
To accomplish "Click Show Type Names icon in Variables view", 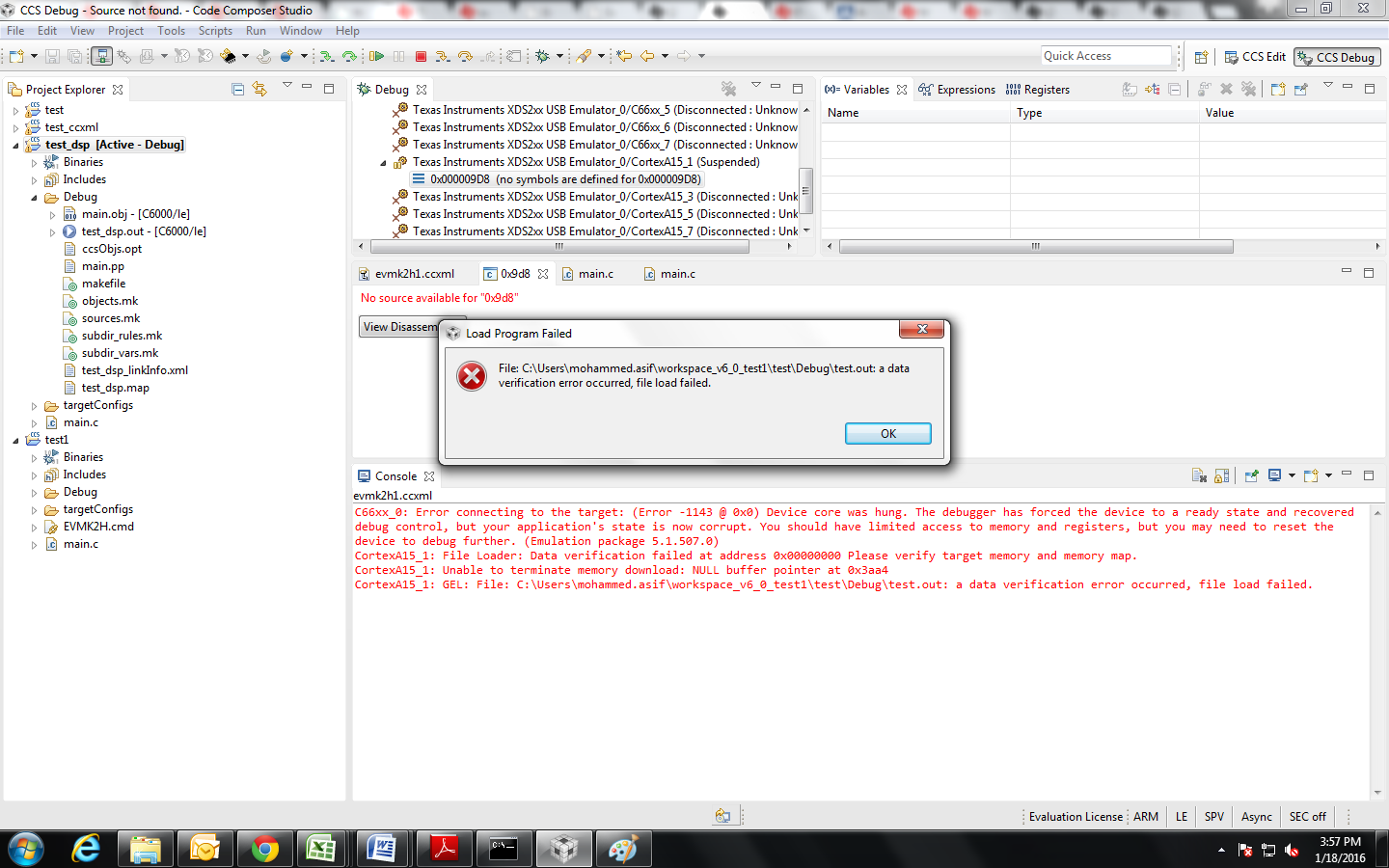I will click(1130, 89).
